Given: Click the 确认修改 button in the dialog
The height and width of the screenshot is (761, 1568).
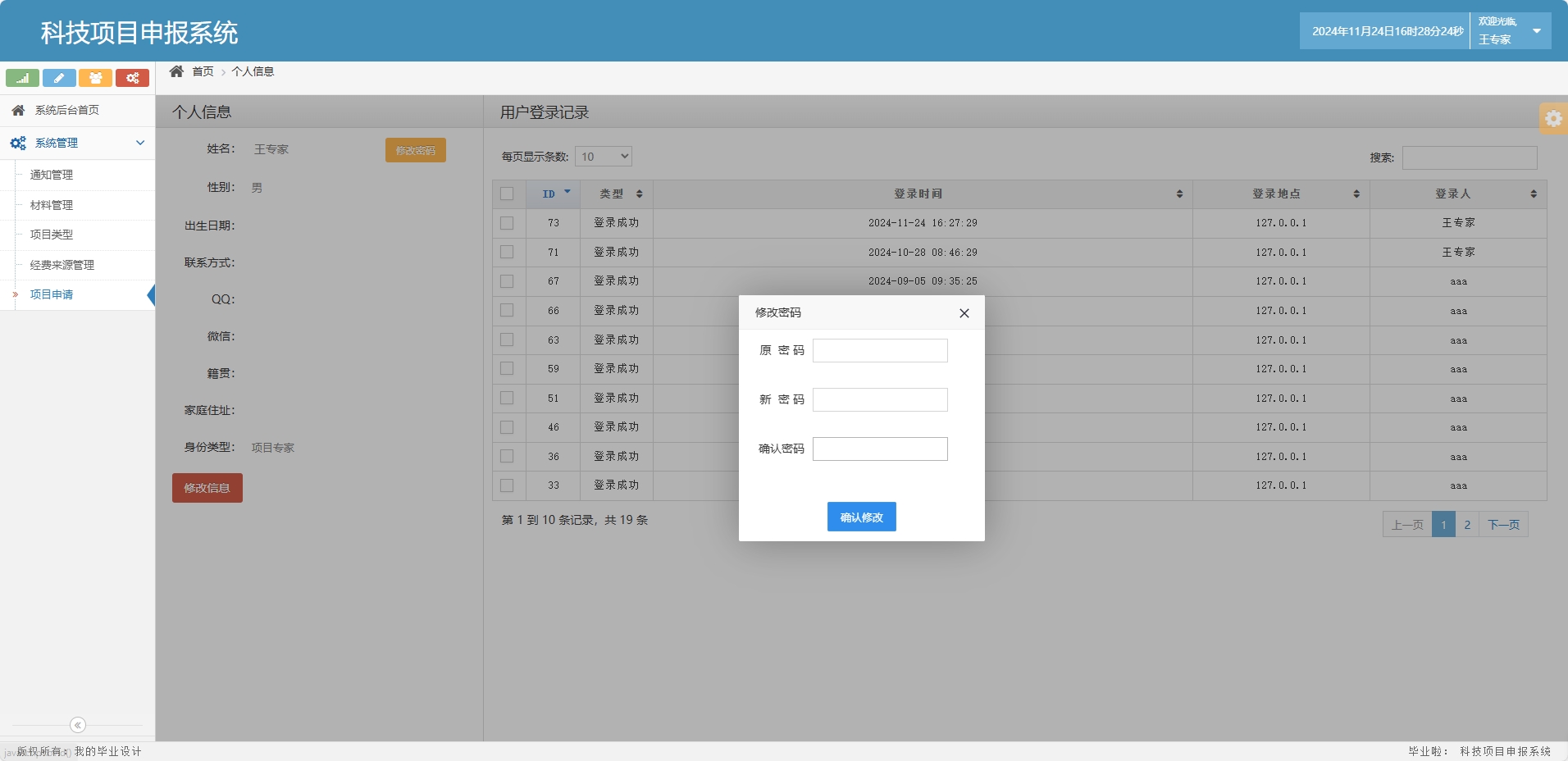Looking at the screenshot, I should tap(860, 517).
